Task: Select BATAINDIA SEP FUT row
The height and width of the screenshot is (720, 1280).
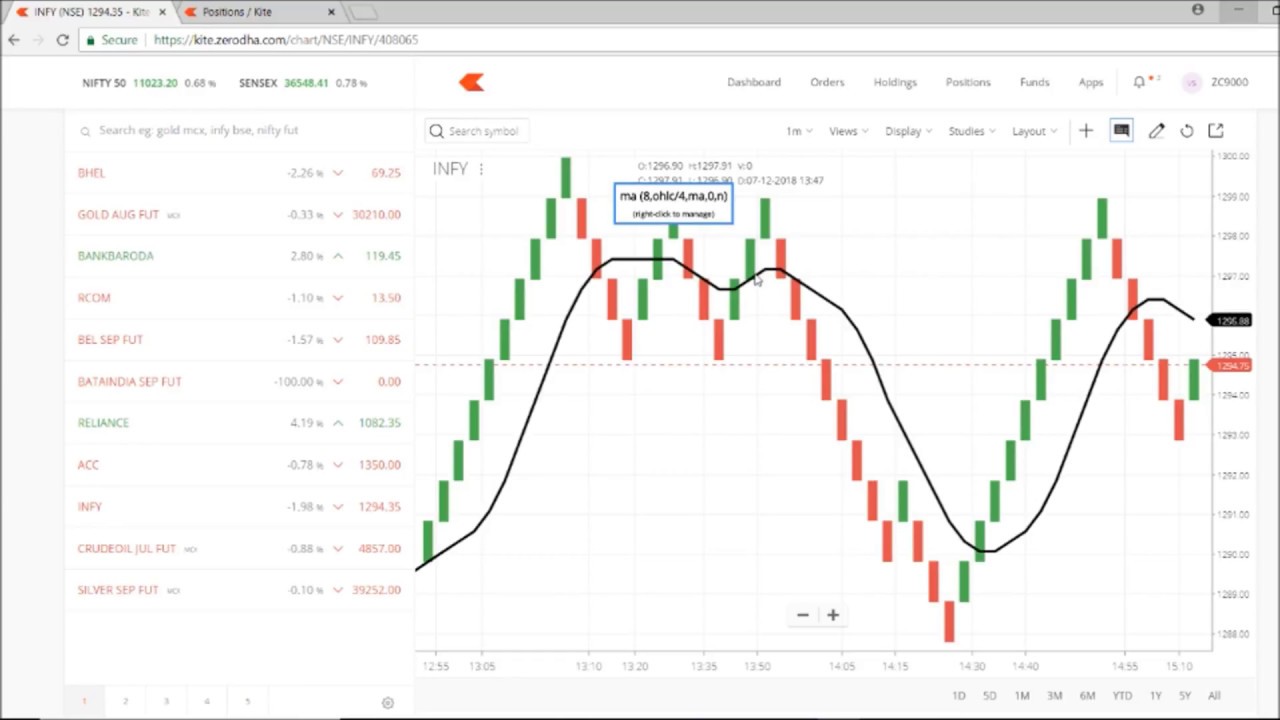Action: [x=240, y=382]
